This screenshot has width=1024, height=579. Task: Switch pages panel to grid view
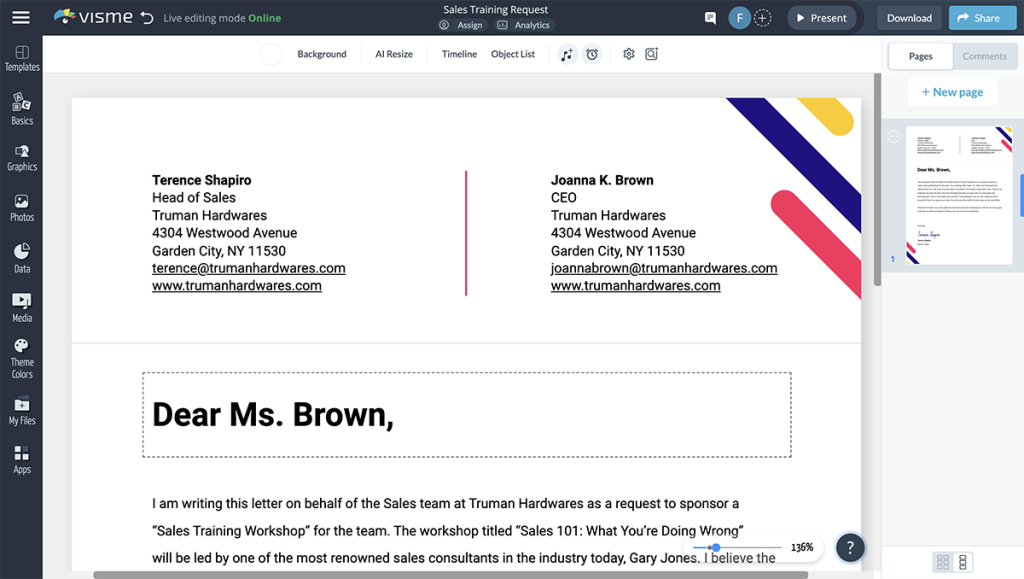tap(941, 563)
